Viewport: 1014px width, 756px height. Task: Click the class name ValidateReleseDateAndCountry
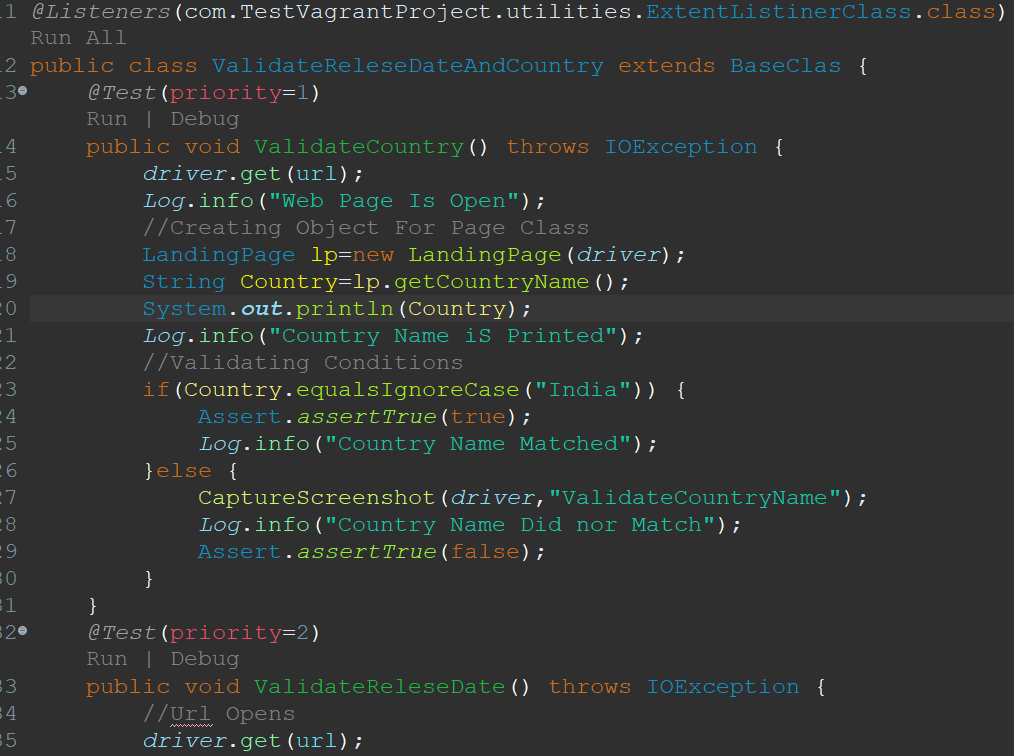pos(408,66)
